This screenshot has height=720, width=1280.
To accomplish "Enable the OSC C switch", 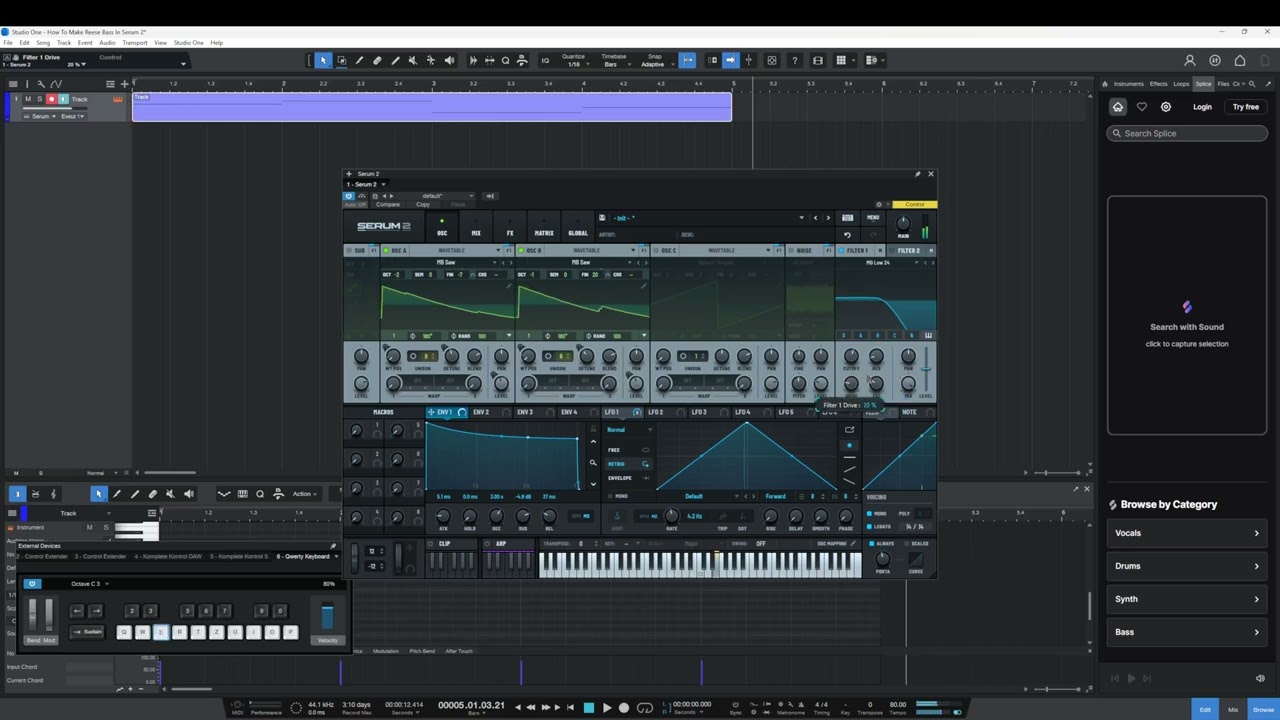I will pos(657,250).
